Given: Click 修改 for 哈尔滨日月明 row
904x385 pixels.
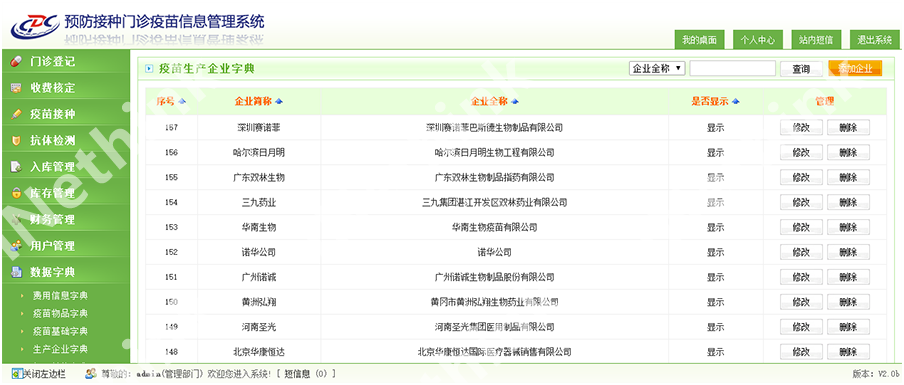Looking at the screenshot, I should 801,153.
